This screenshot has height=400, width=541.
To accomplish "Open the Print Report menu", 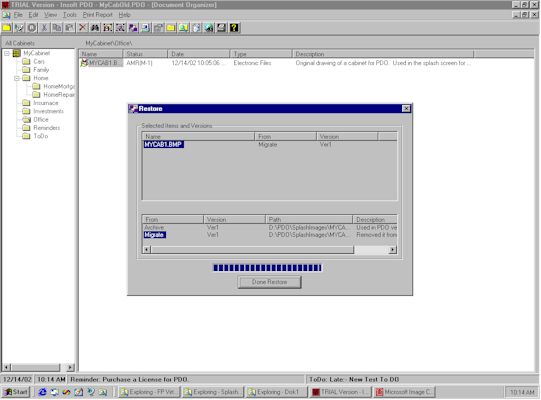I will click(x=98, y=15).
